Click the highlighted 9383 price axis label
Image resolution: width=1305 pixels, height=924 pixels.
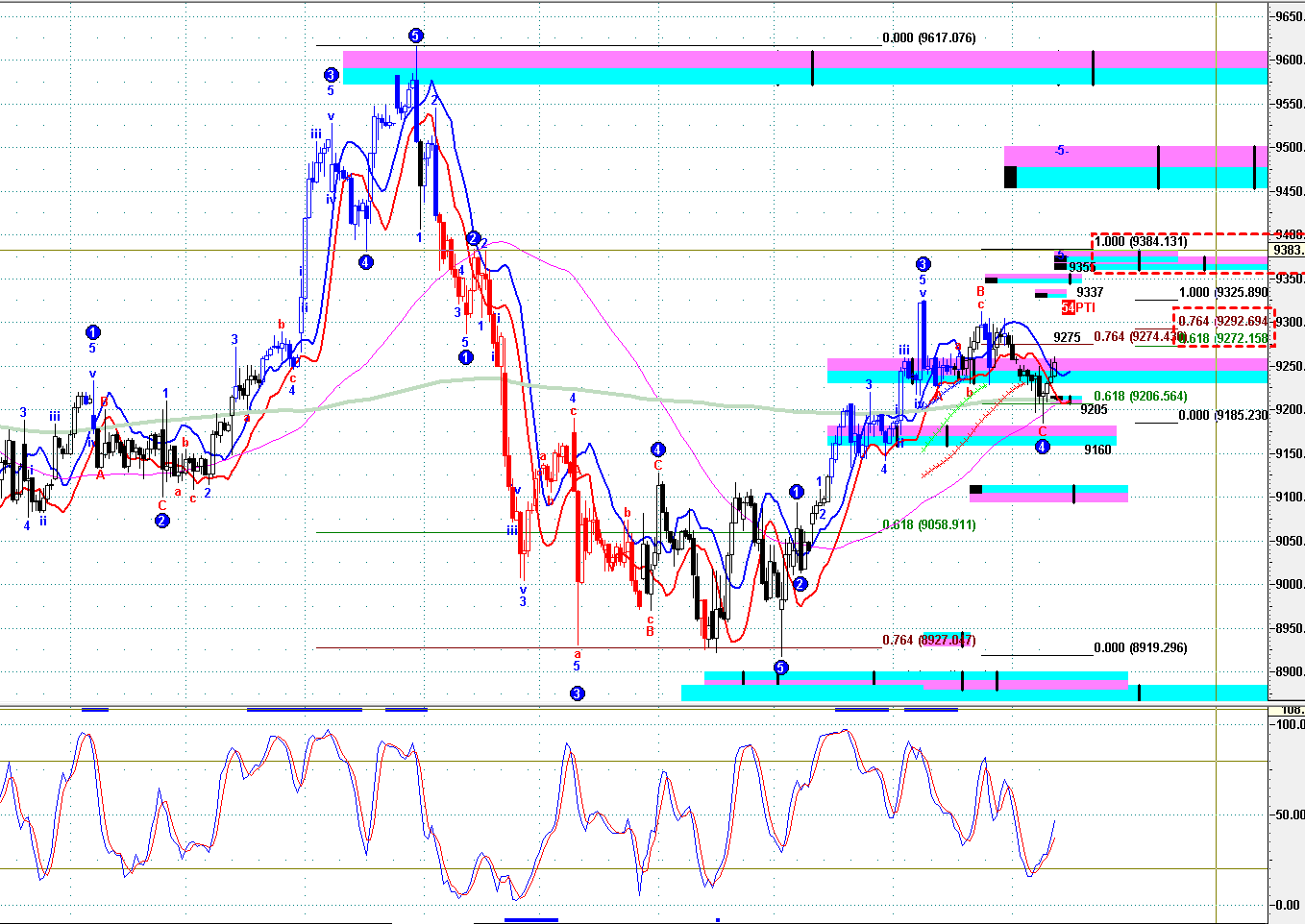point(1288,251)
